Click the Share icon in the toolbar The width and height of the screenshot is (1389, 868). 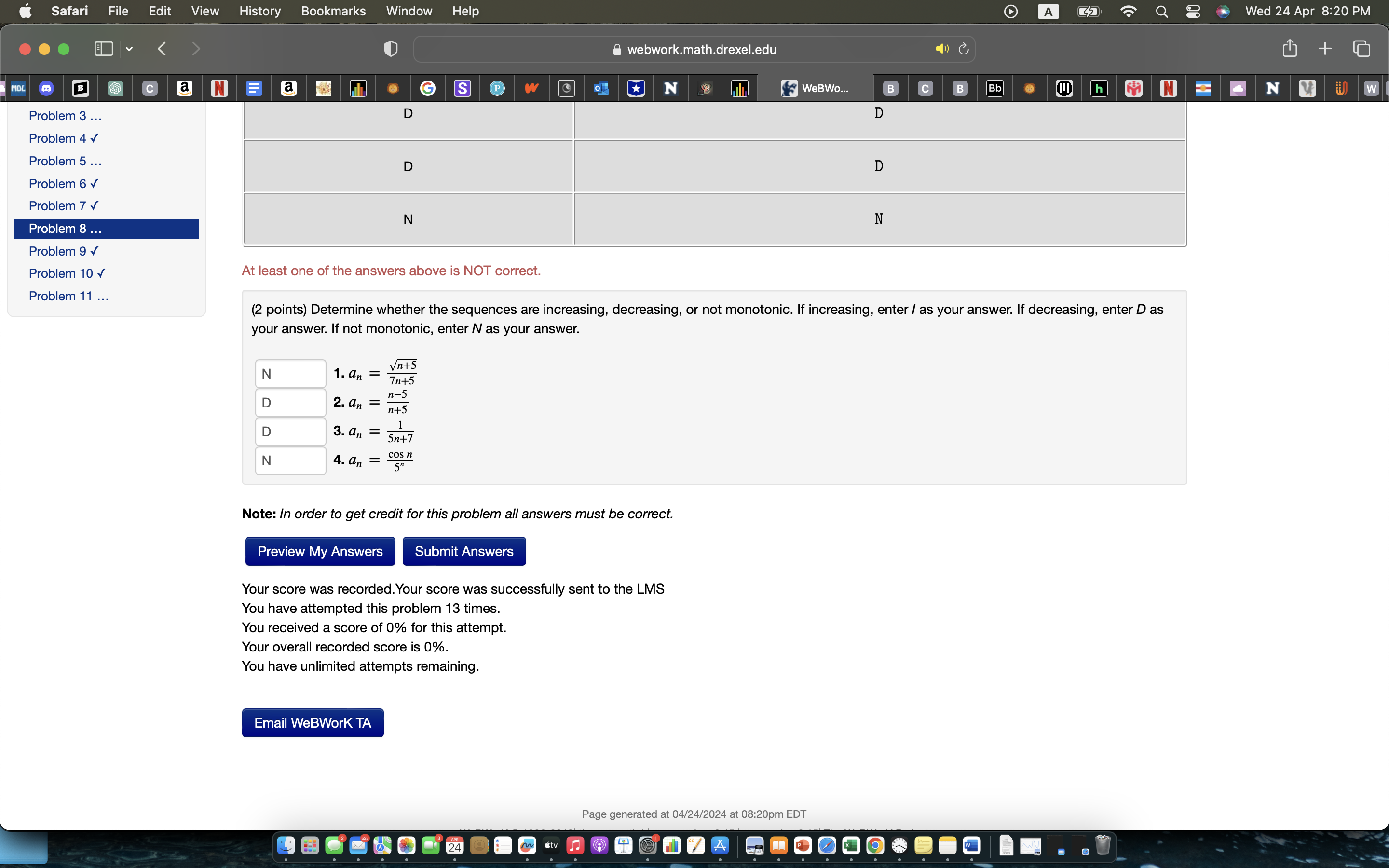click(x=1289, y=49)
